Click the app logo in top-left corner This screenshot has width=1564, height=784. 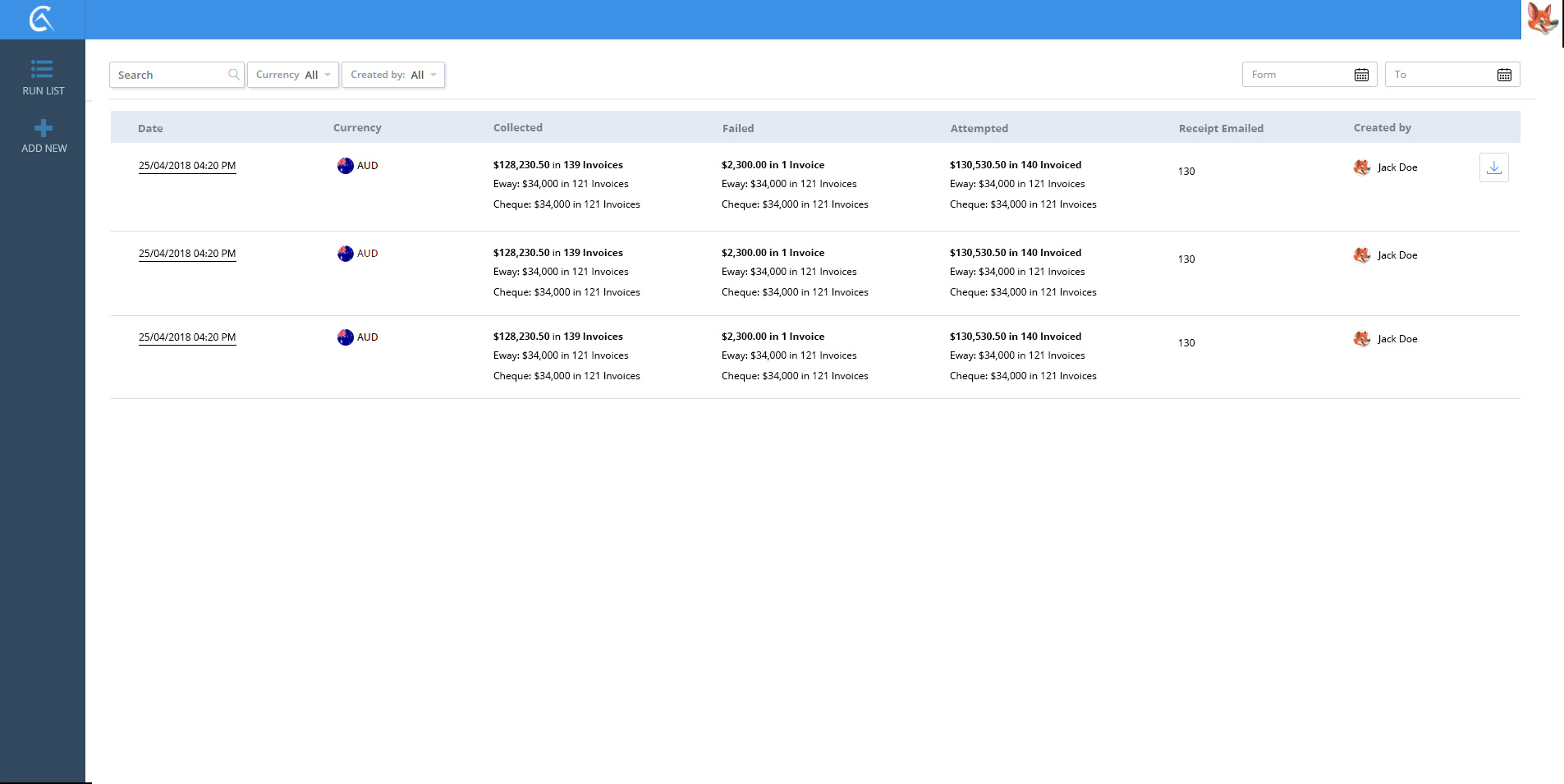coord(41,19)
